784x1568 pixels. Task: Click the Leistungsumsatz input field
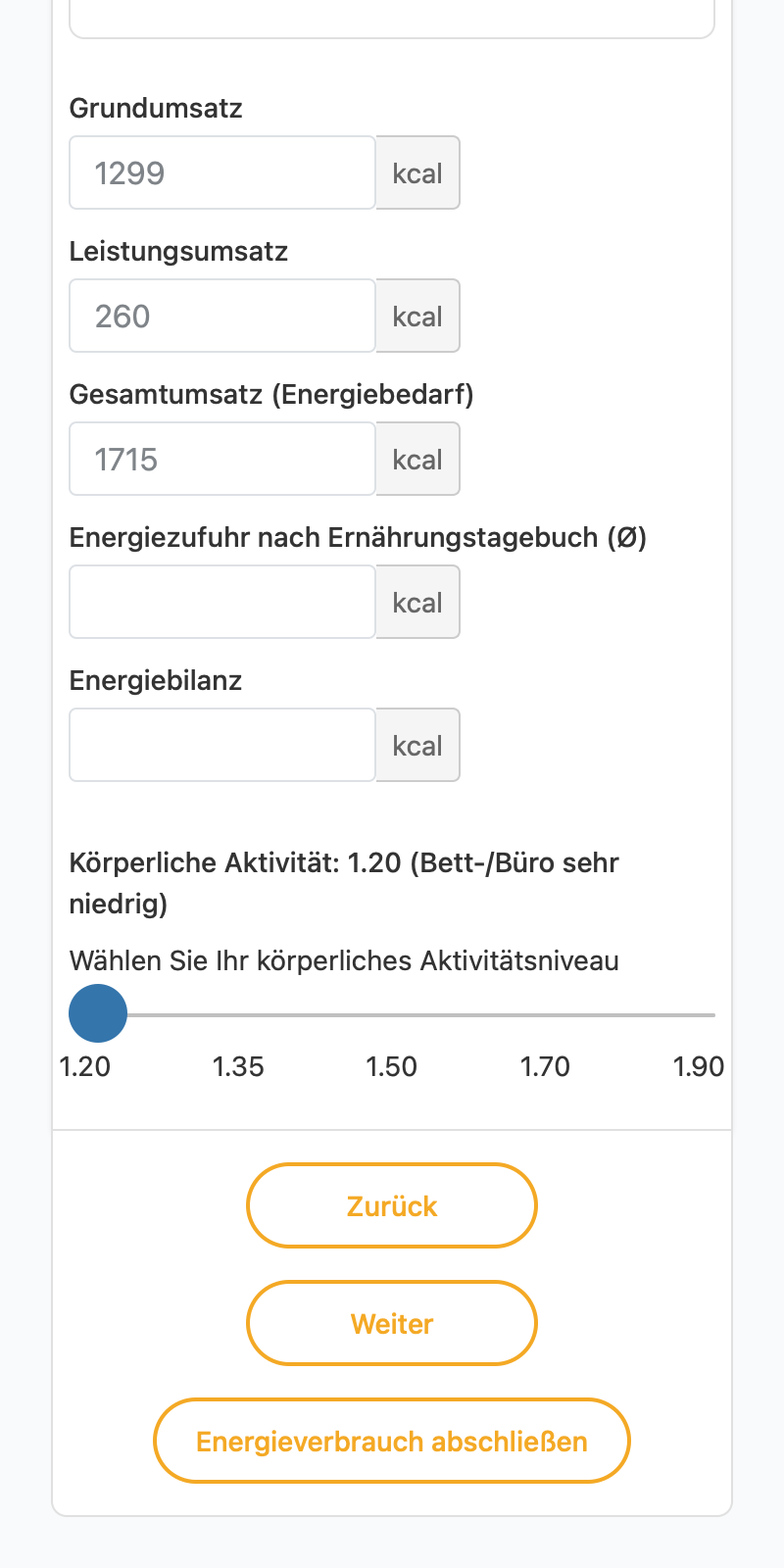pyautogui.click(x=222, y=316)
